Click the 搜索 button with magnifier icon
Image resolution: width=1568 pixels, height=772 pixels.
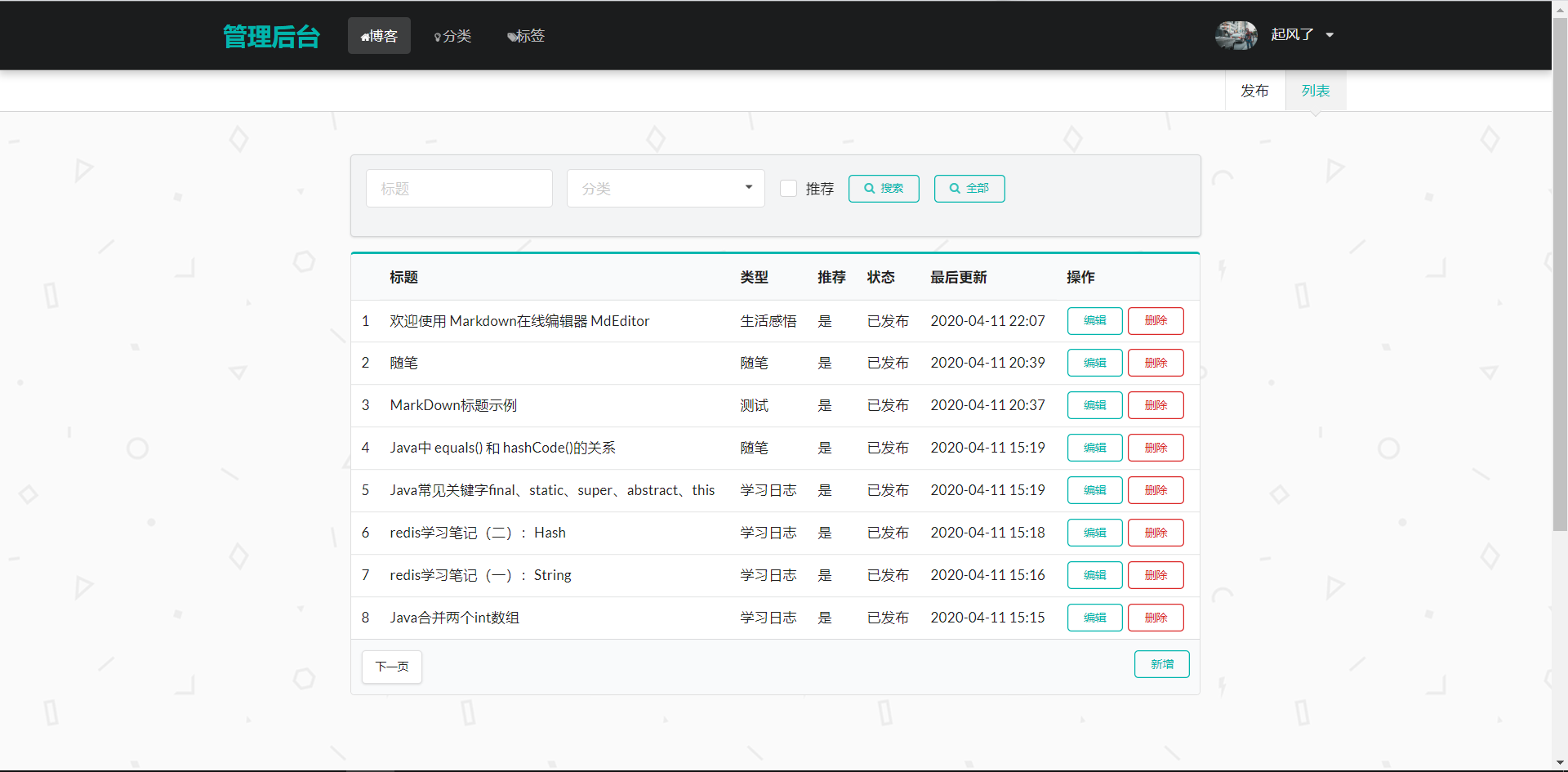pyautogui.click(x=884, y=189)
